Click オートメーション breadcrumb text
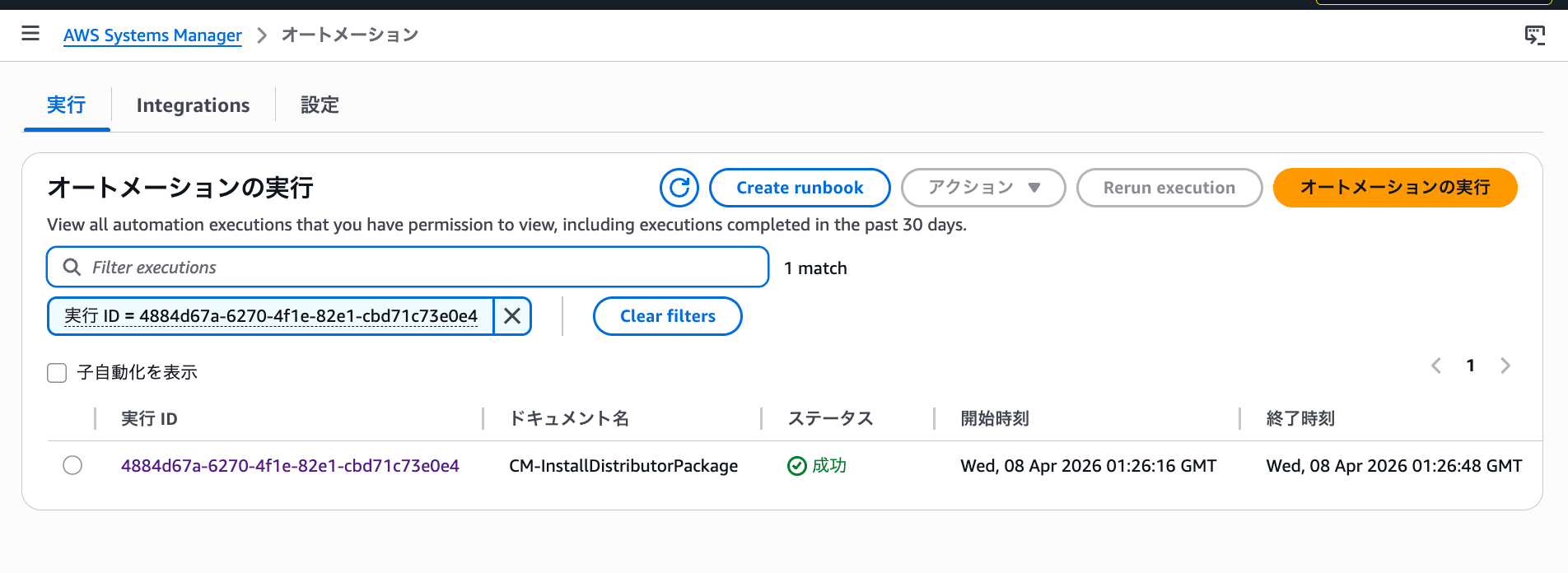 click(x=350, y=35)
